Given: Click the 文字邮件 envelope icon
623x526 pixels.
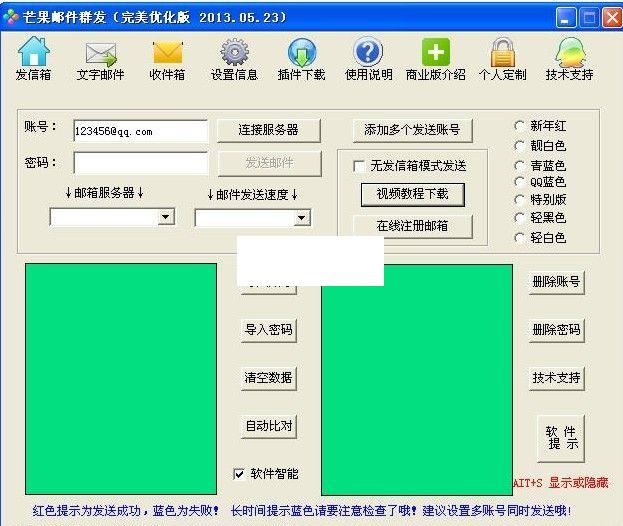Looking at the screenshot, I should click(100, 53).
